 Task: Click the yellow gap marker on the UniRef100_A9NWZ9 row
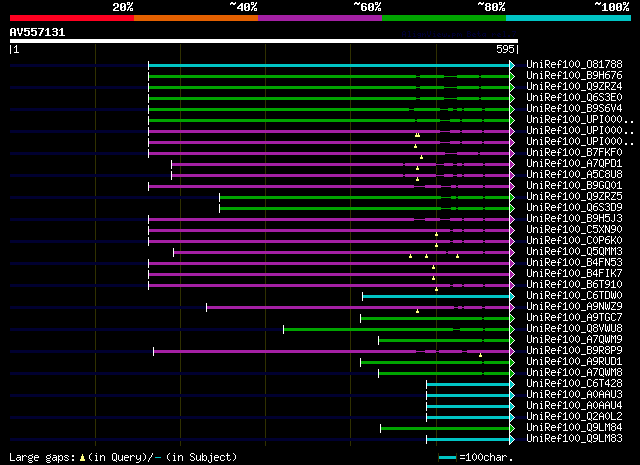(x=418, y=311)
